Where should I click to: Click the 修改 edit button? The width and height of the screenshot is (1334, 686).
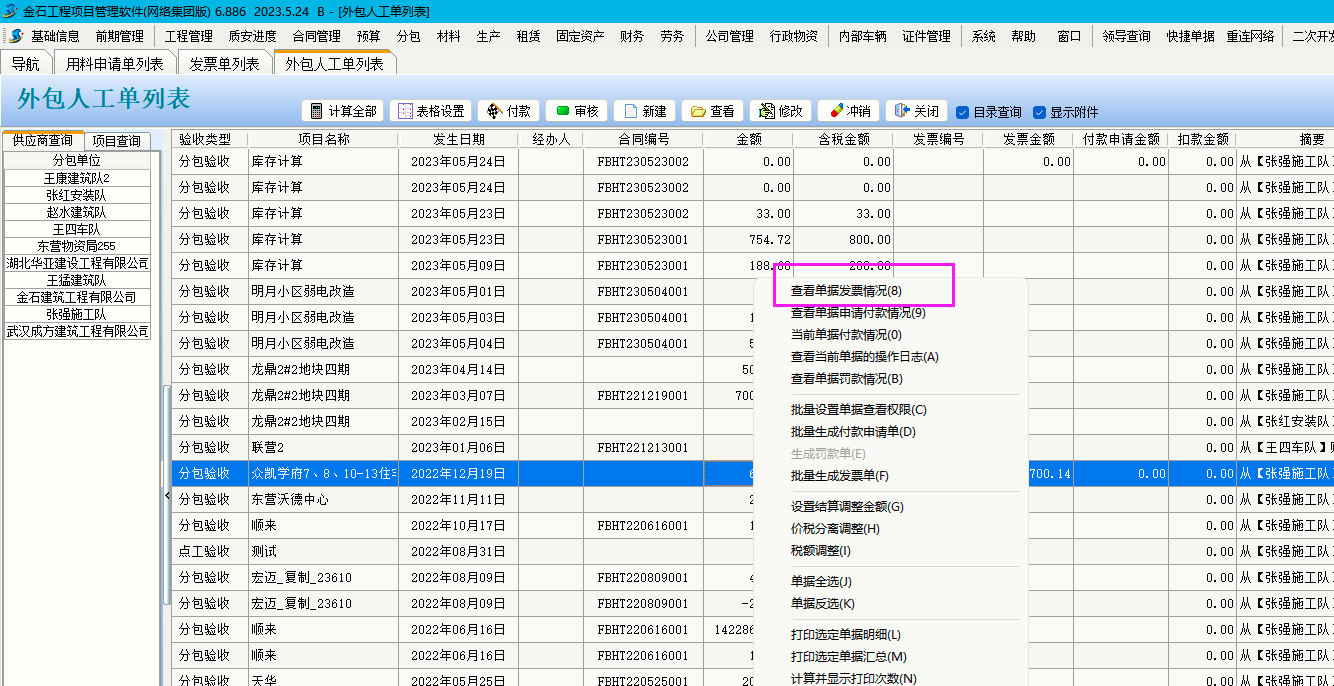click(x=780, y=111)
